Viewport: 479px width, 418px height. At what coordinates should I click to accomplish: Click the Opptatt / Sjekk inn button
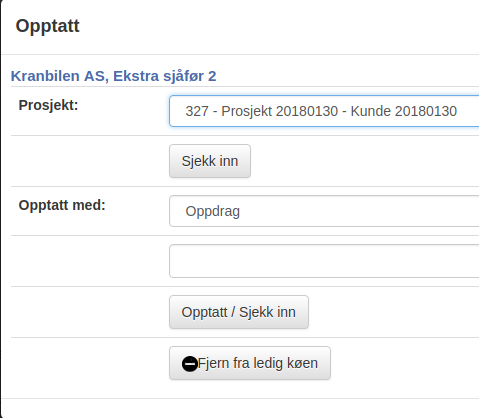tap(239, 312)
